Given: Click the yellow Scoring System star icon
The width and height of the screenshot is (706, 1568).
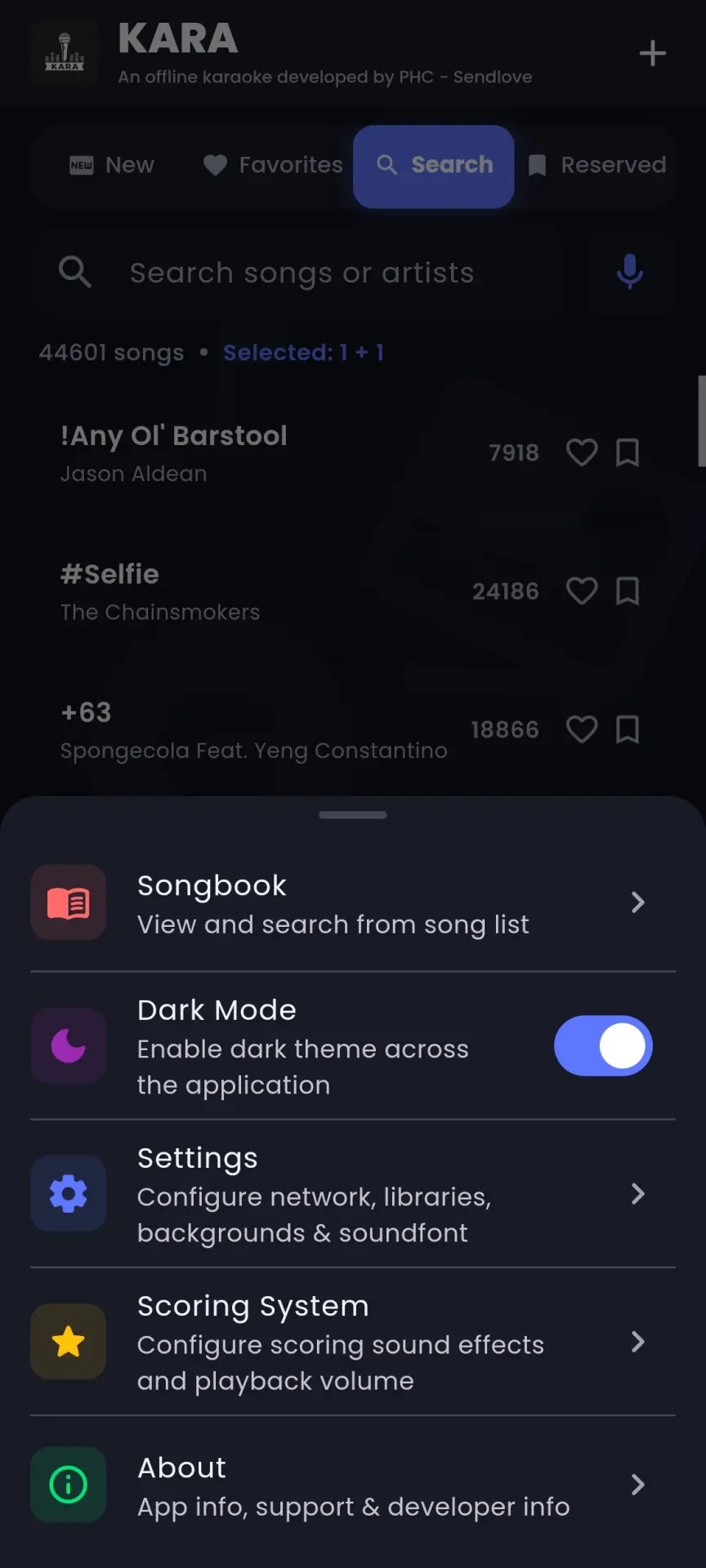Looking at the screenshot, I should (69, 1342).
